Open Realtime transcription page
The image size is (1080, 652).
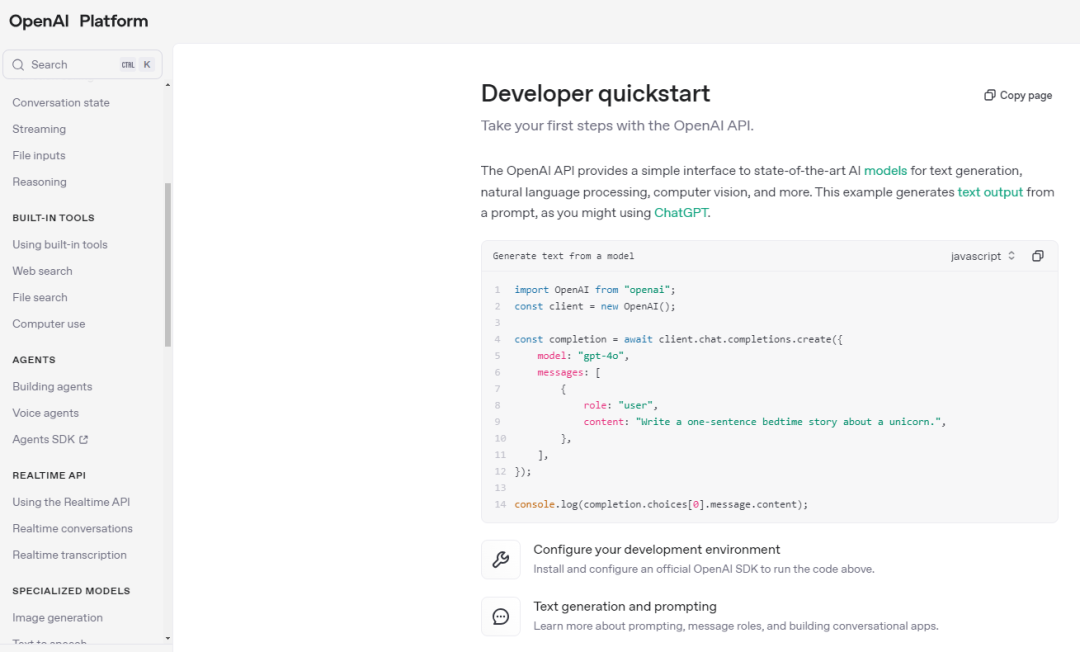(x=70, y=555)
